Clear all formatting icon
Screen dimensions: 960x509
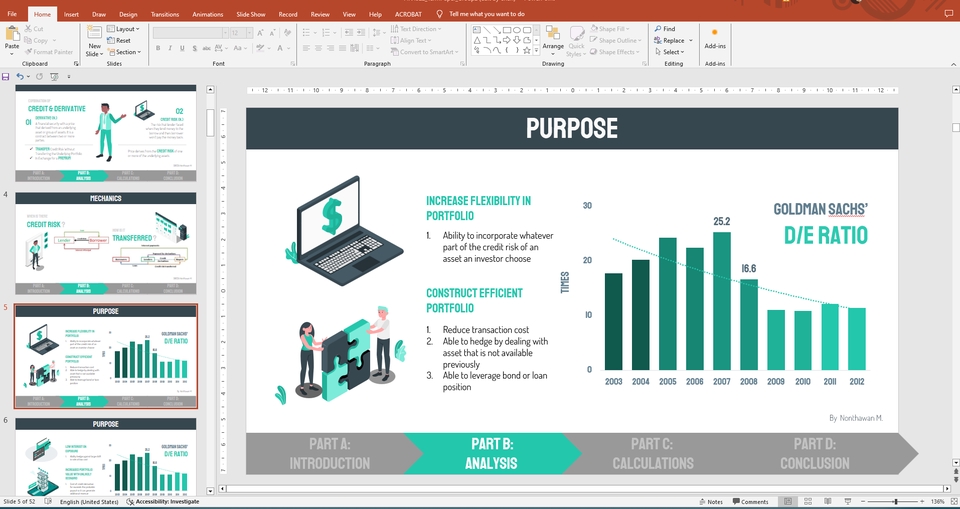[x=287, y=32]
